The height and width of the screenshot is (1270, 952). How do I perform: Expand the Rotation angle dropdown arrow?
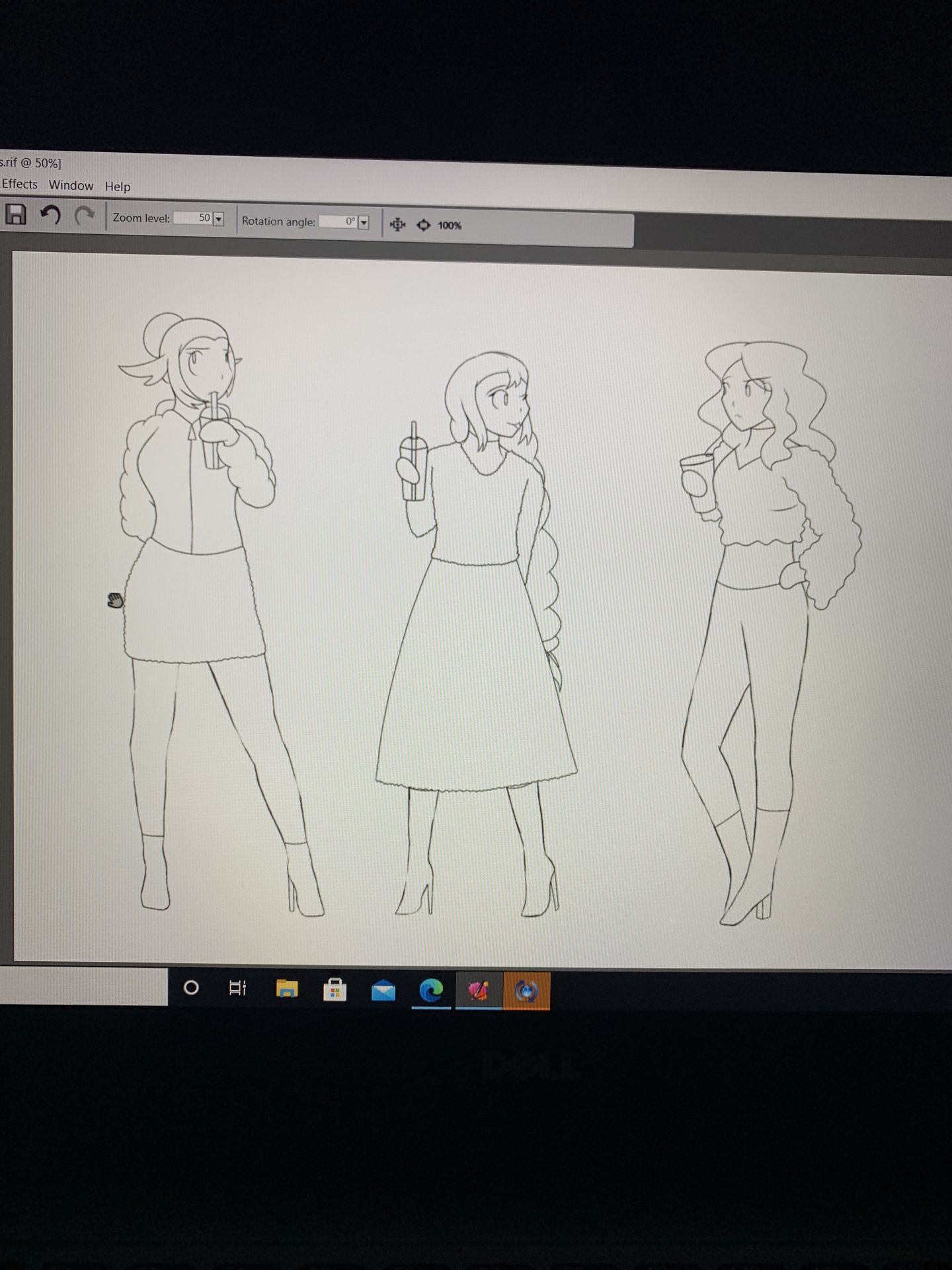[x=363, y=223]
